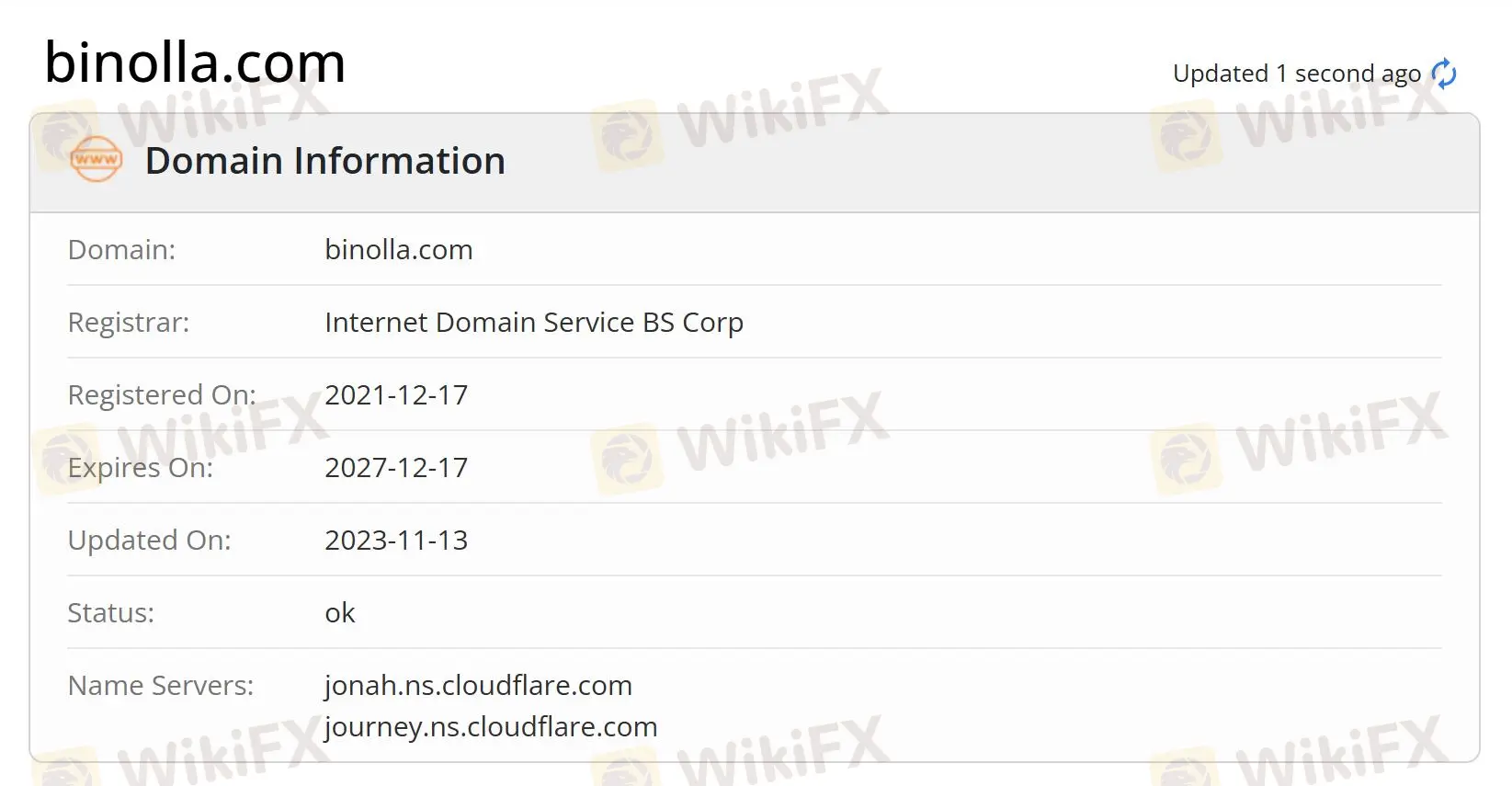The height and width of the screenshot is (786, 1512).
Task: Click the Status: row label
Action: point(110,613)
